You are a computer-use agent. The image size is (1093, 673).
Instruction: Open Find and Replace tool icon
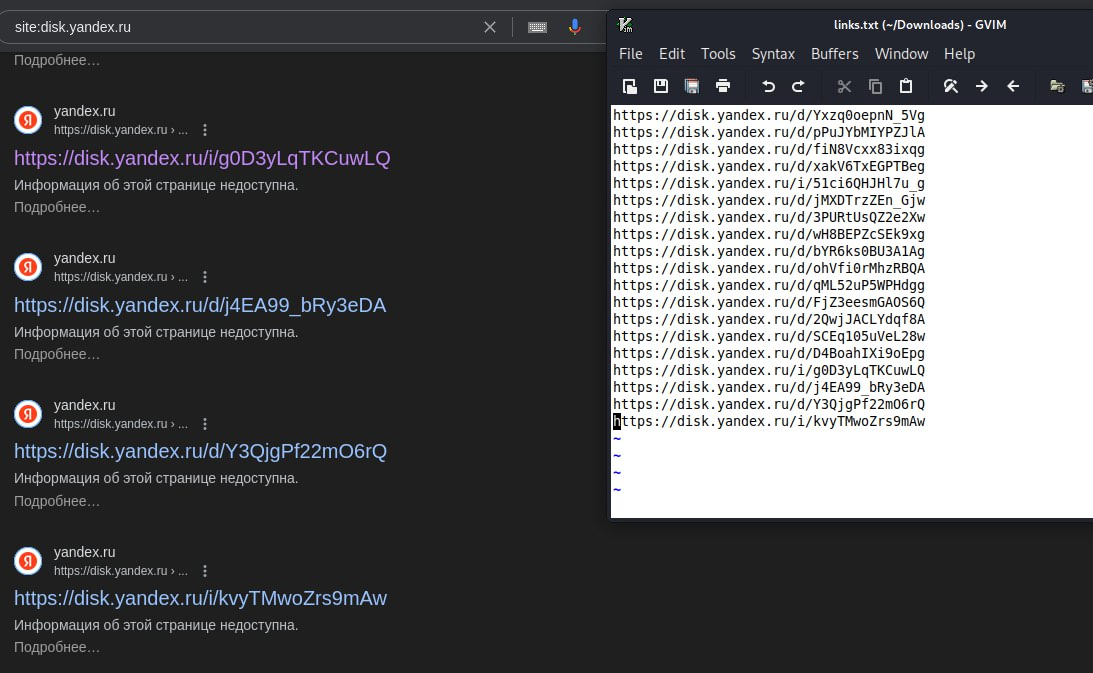[x=951, y=86]
